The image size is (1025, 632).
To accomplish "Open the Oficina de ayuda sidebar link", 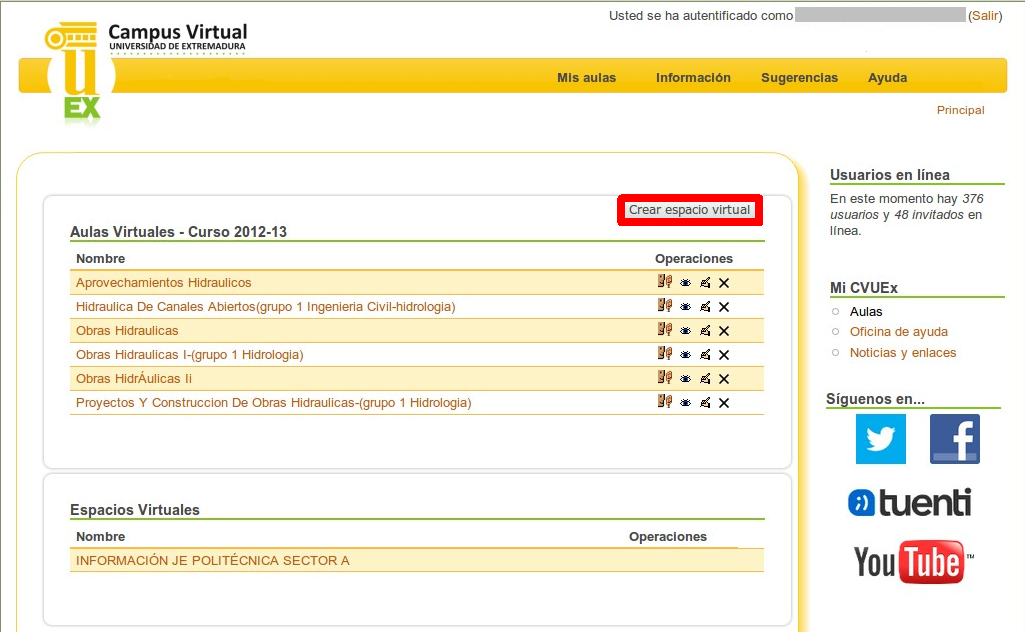I will tap(898, 332).
